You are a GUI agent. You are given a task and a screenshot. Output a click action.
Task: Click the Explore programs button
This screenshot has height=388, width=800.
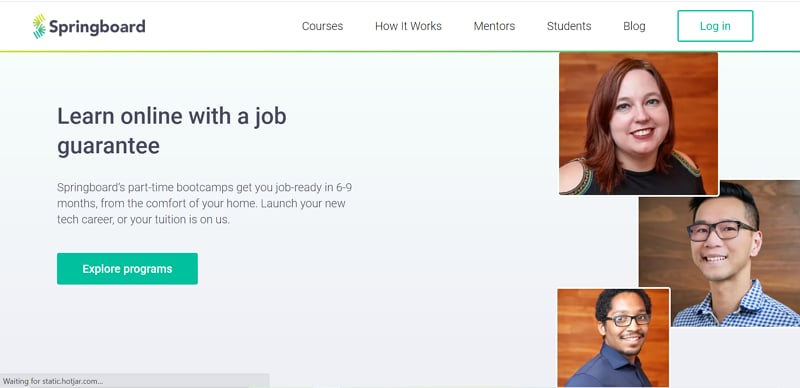coord(127,269)
